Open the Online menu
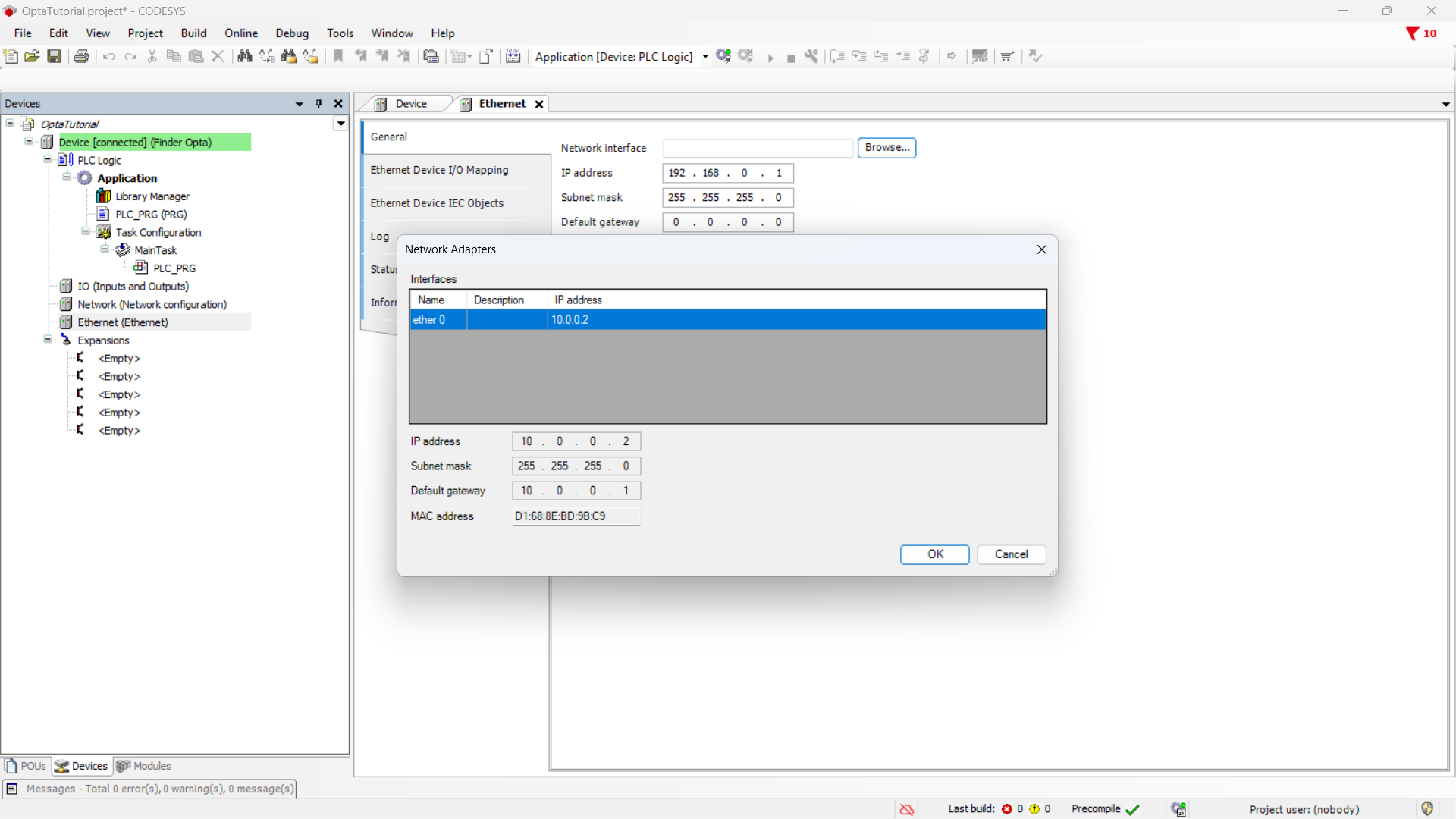The image size is (1456, 819). pos(240,33)
